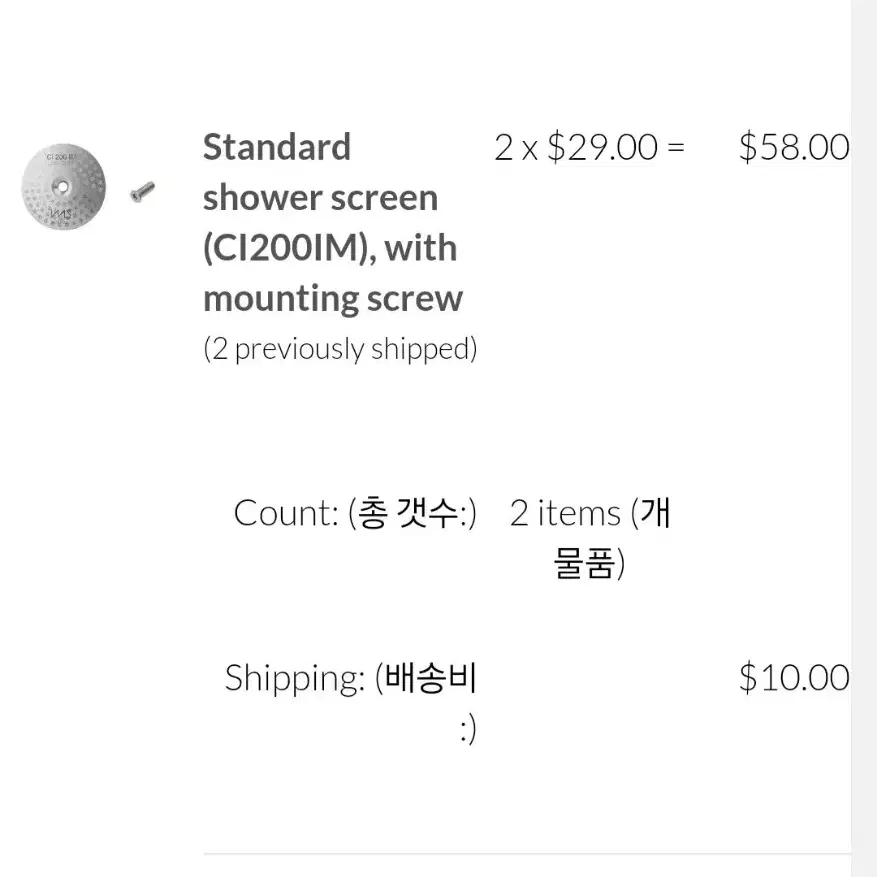
Task: Click the CI 200 IM engraving on disc
Action: point(61,157)
